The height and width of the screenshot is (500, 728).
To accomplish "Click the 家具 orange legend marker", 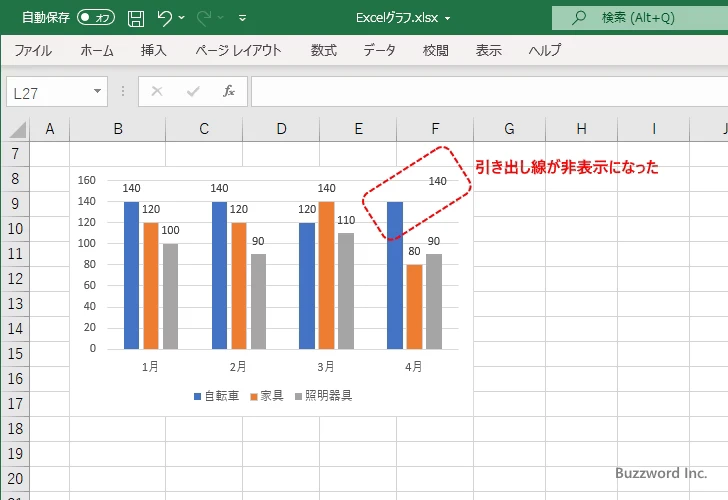I will click(x=254, y=396).
